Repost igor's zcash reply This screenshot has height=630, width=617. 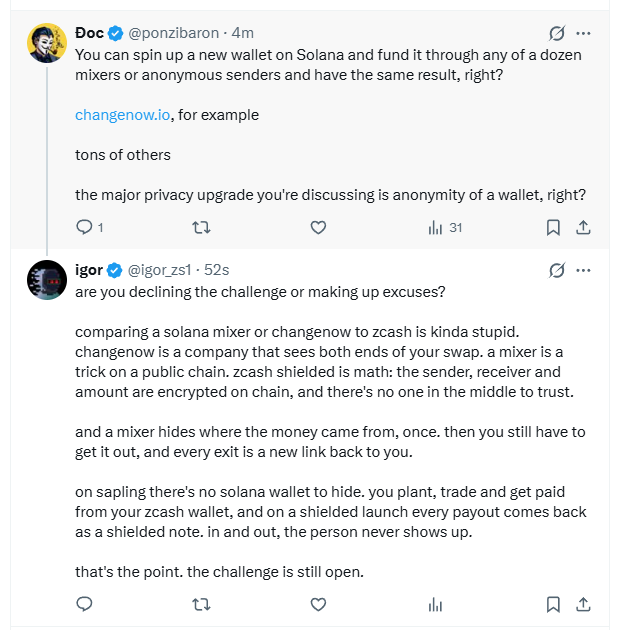click(x=201, y=604)
